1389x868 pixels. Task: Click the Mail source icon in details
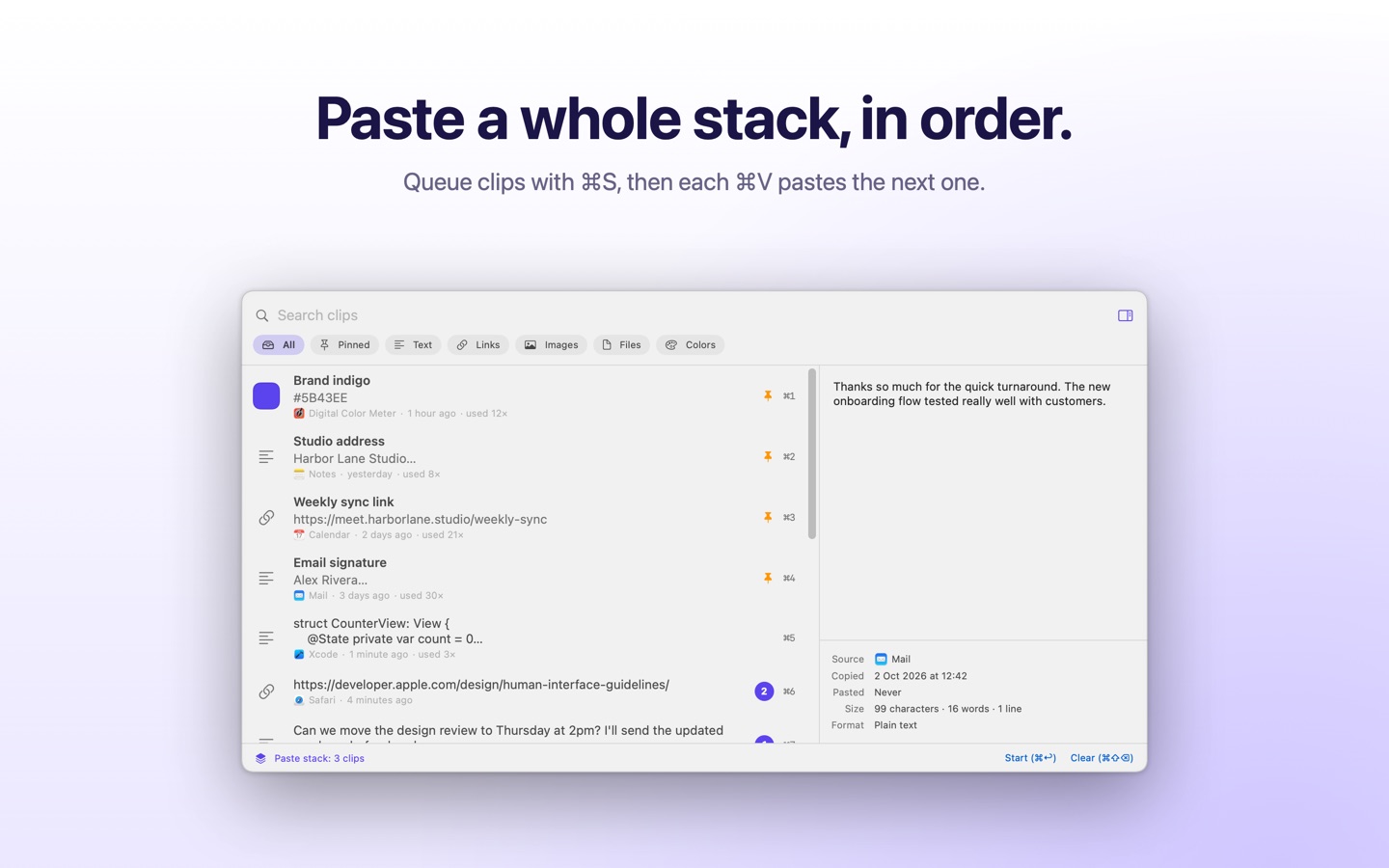pos(881,660)
